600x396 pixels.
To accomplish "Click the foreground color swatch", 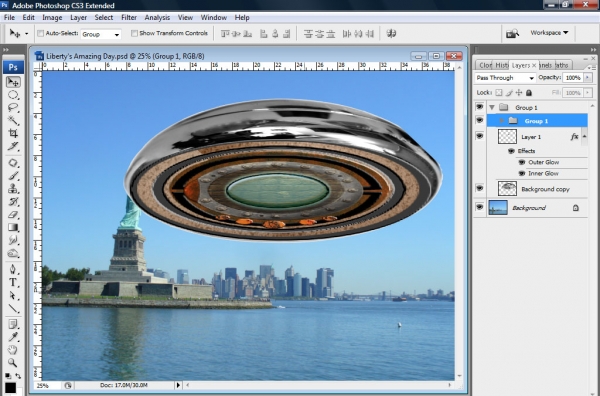I will pos(10,388).
